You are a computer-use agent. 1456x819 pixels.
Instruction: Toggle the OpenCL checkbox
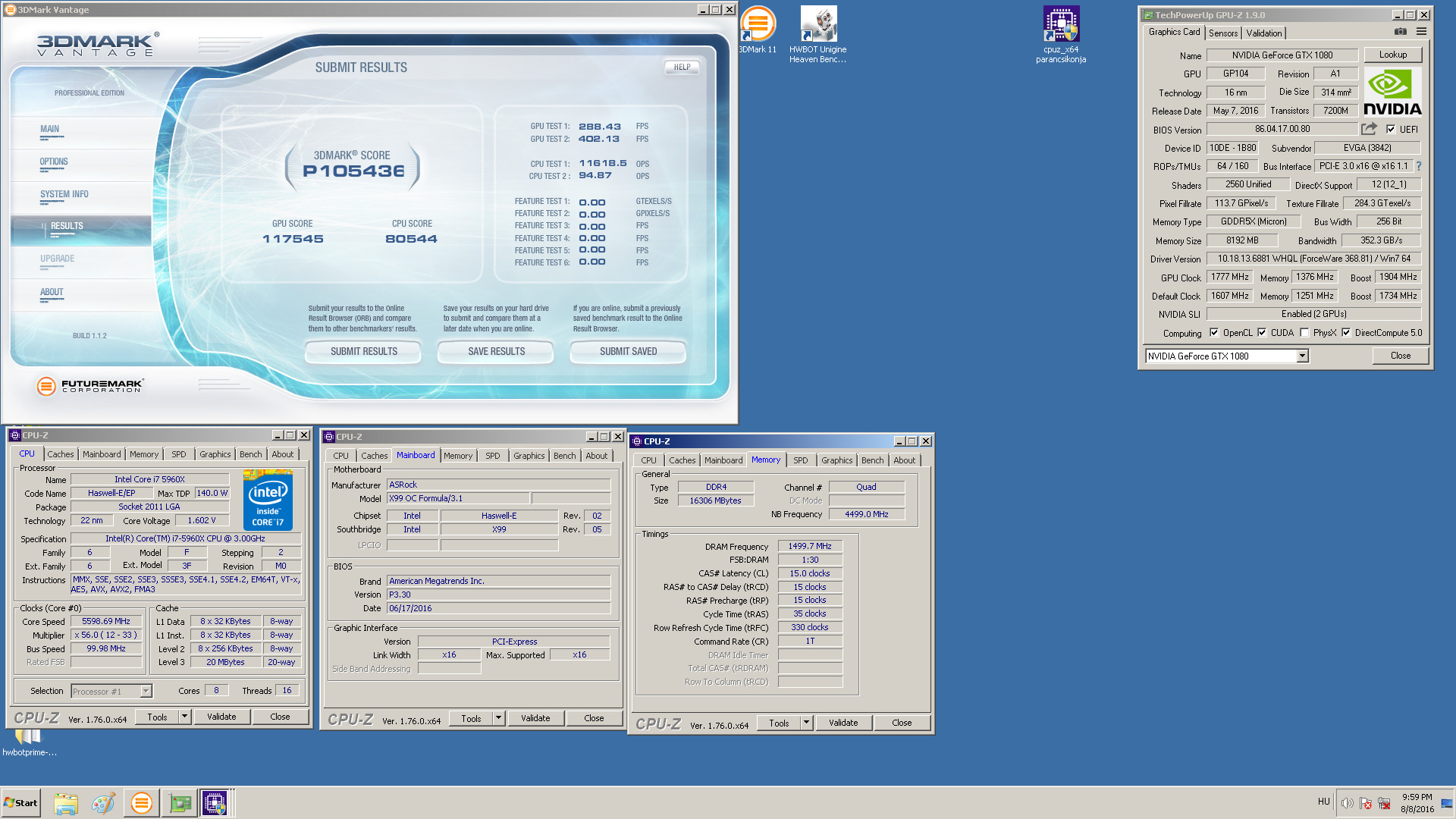pyautogui.click(x=1214, y=332)
